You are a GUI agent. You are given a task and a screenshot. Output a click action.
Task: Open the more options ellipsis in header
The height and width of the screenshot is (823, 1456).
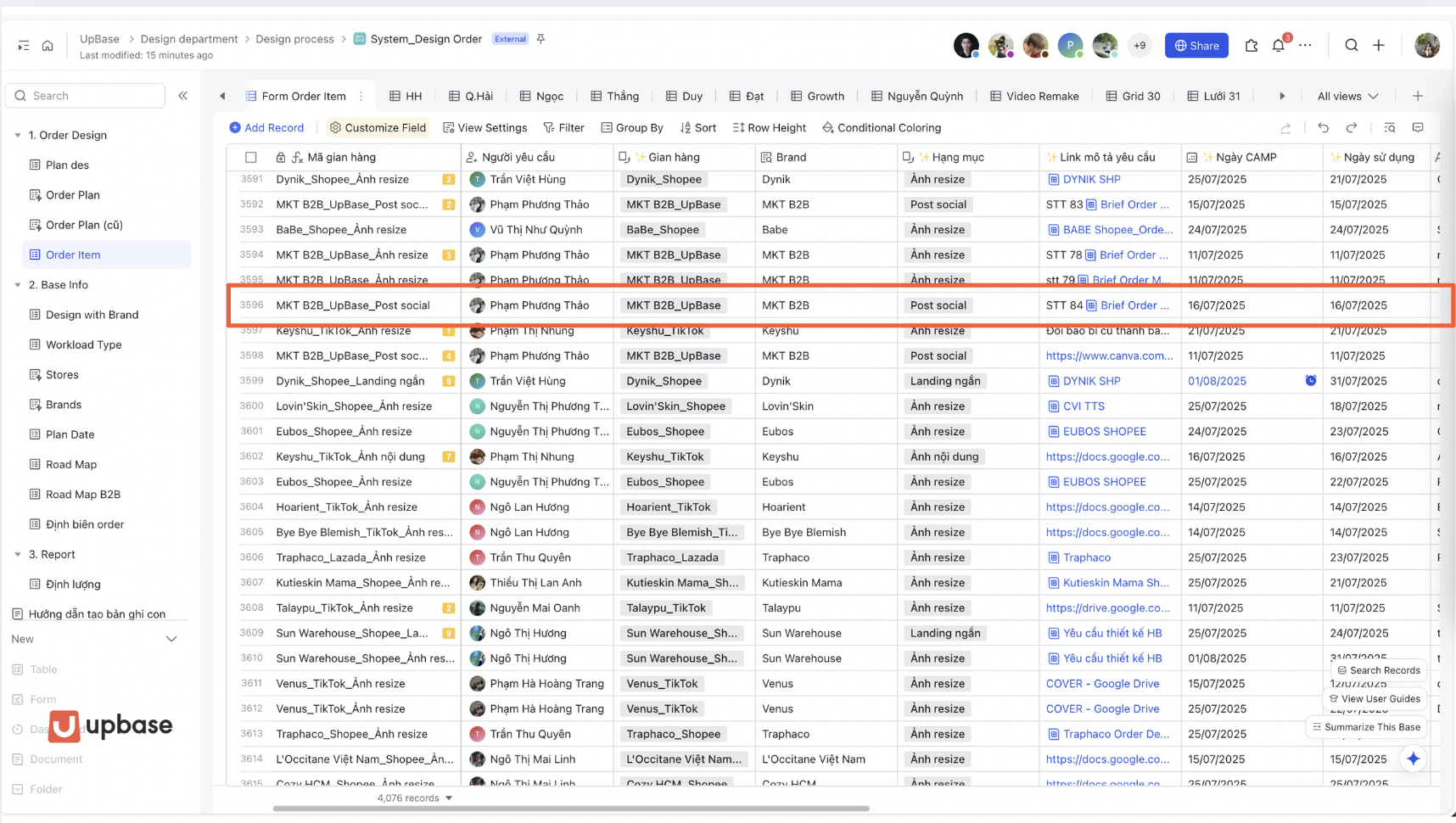pos(1305,46)
